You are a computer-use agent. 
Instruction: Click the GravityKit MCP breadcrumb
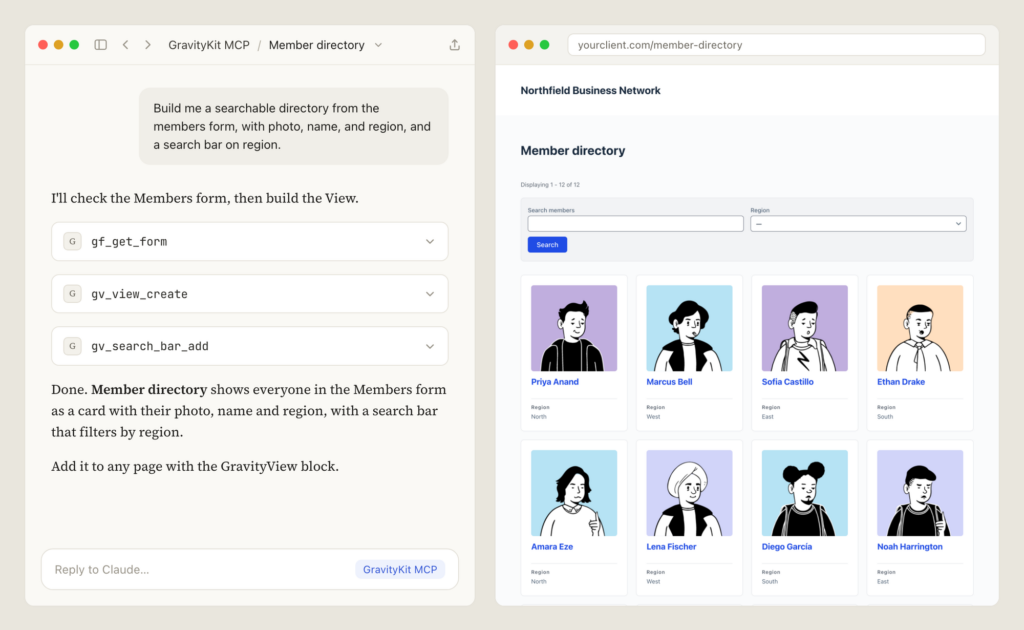pos(209,45)
